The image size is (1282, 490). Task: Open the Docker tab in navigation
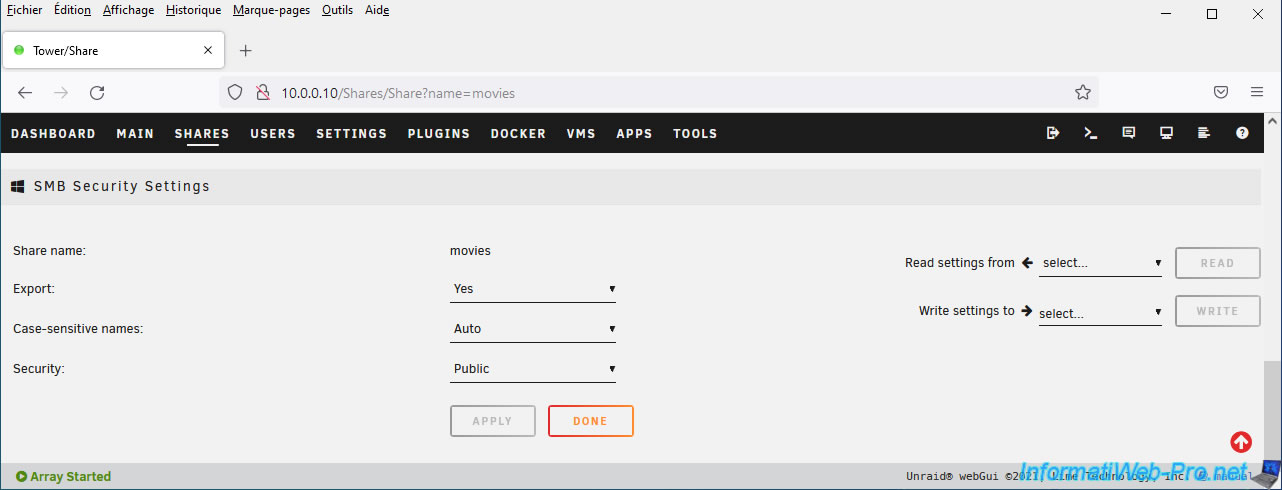(518, 134)
